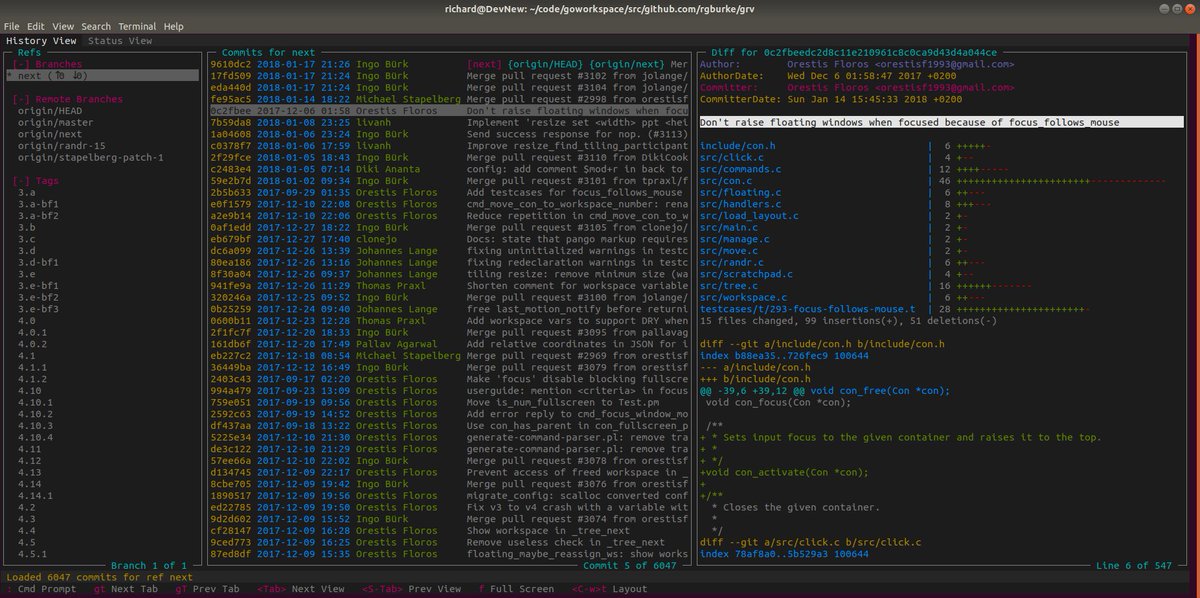The width and height of the screenshot is (1200, 598).
Task: Select commit 941fe9a by Thomas Praxl
Action: pos(449,285)
